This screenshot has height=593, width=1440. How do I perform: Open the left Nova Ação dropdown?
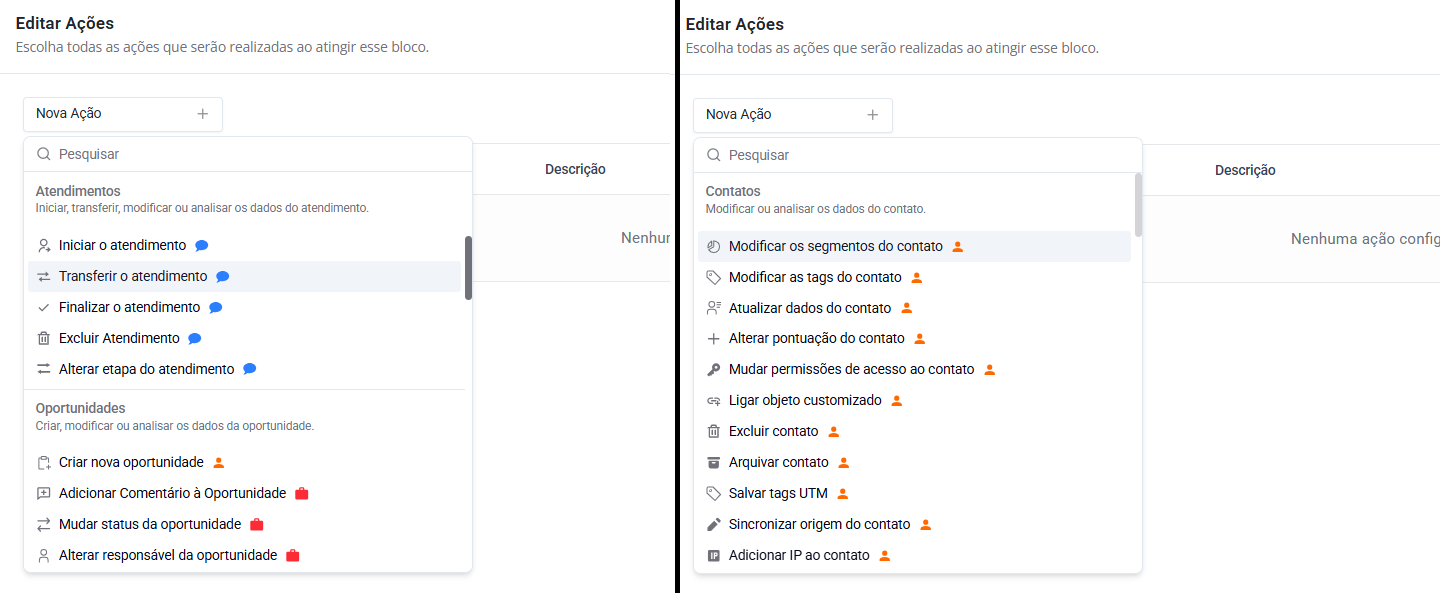tap(122, 114)
